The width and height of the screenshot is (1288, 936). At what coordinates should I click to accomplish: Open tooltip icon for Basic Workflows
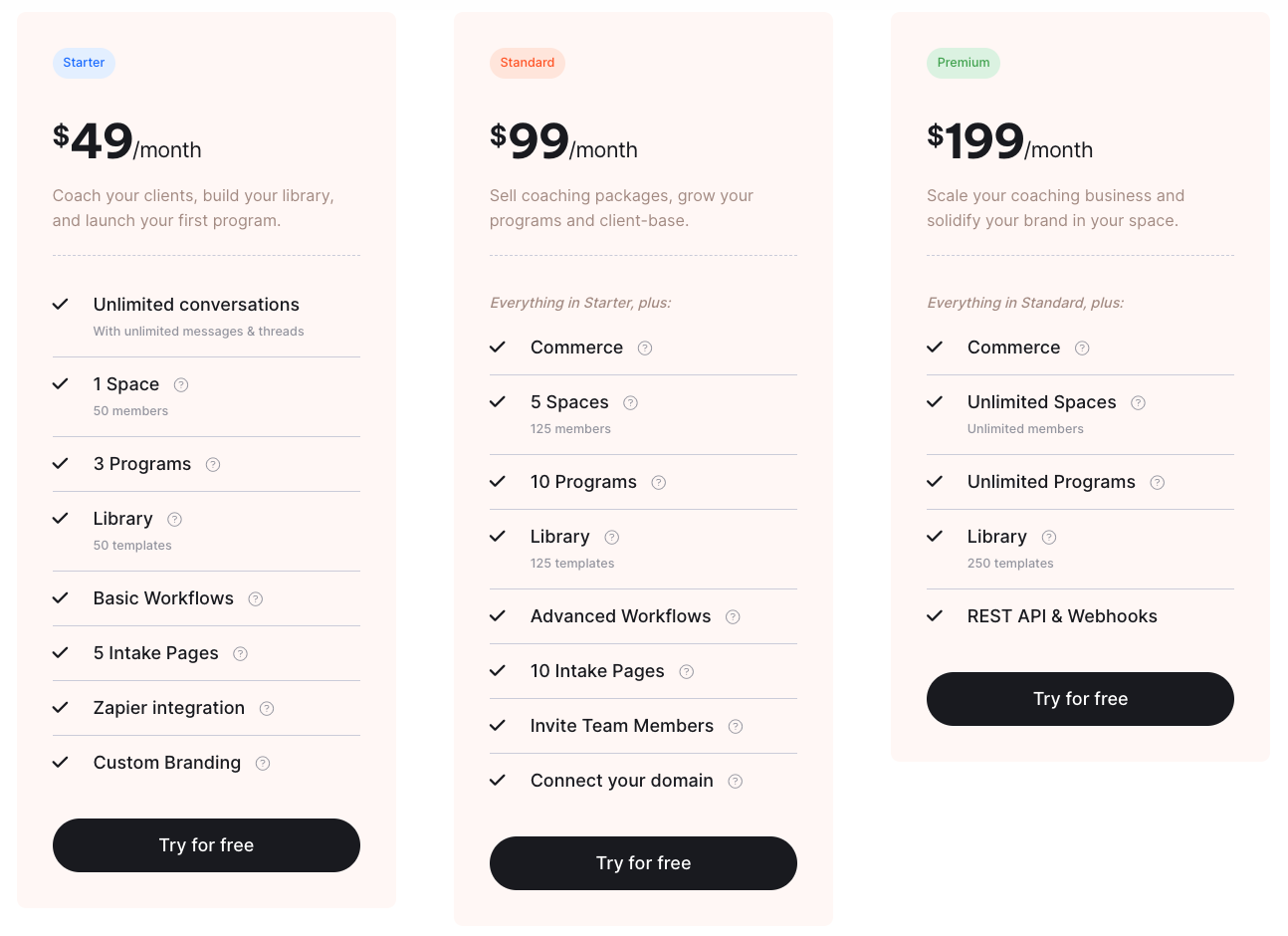coord(256,599)
